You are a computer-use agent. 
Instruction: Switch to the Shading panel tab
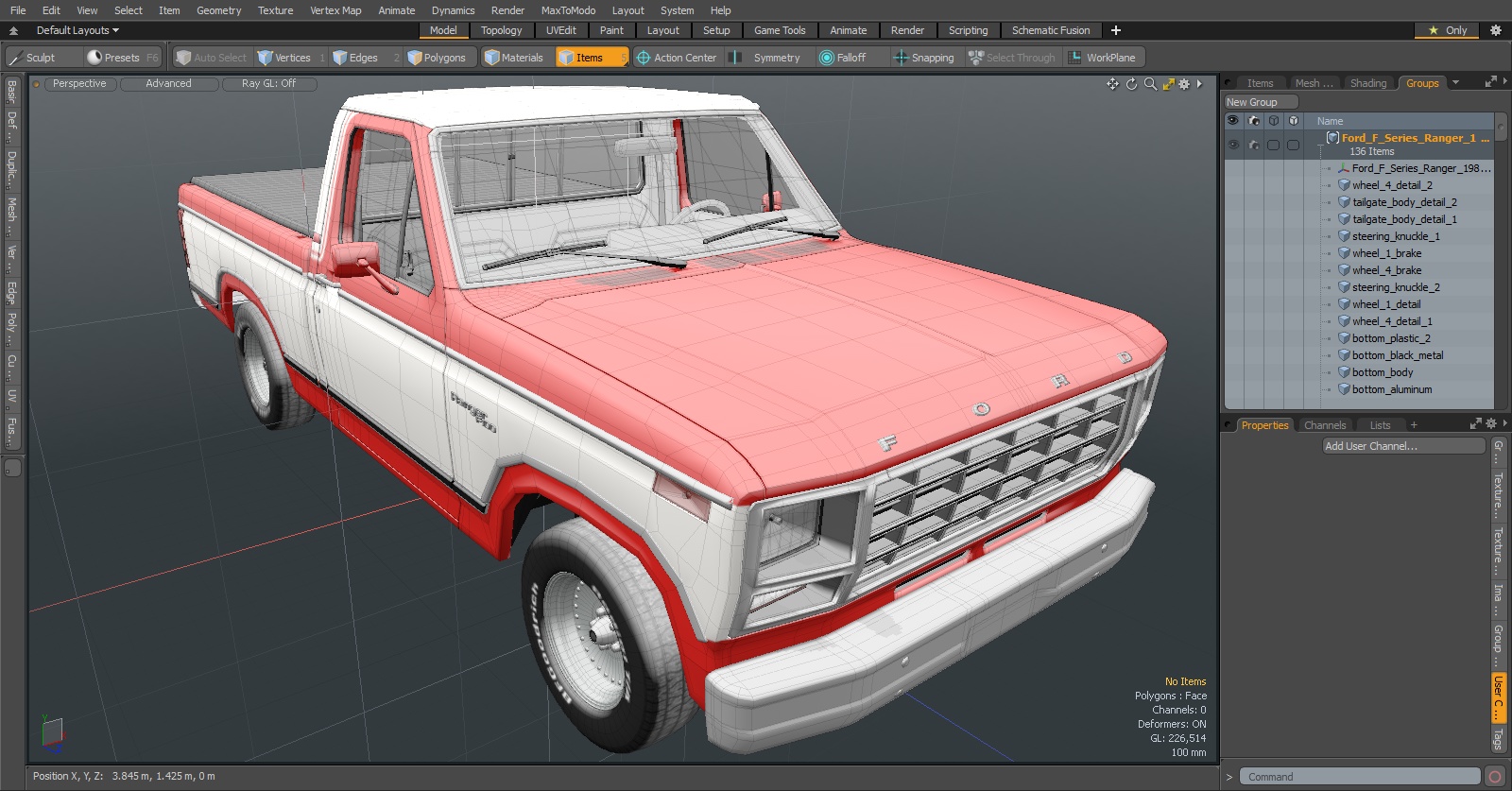pyautogui.click(x=1367, y=83)
